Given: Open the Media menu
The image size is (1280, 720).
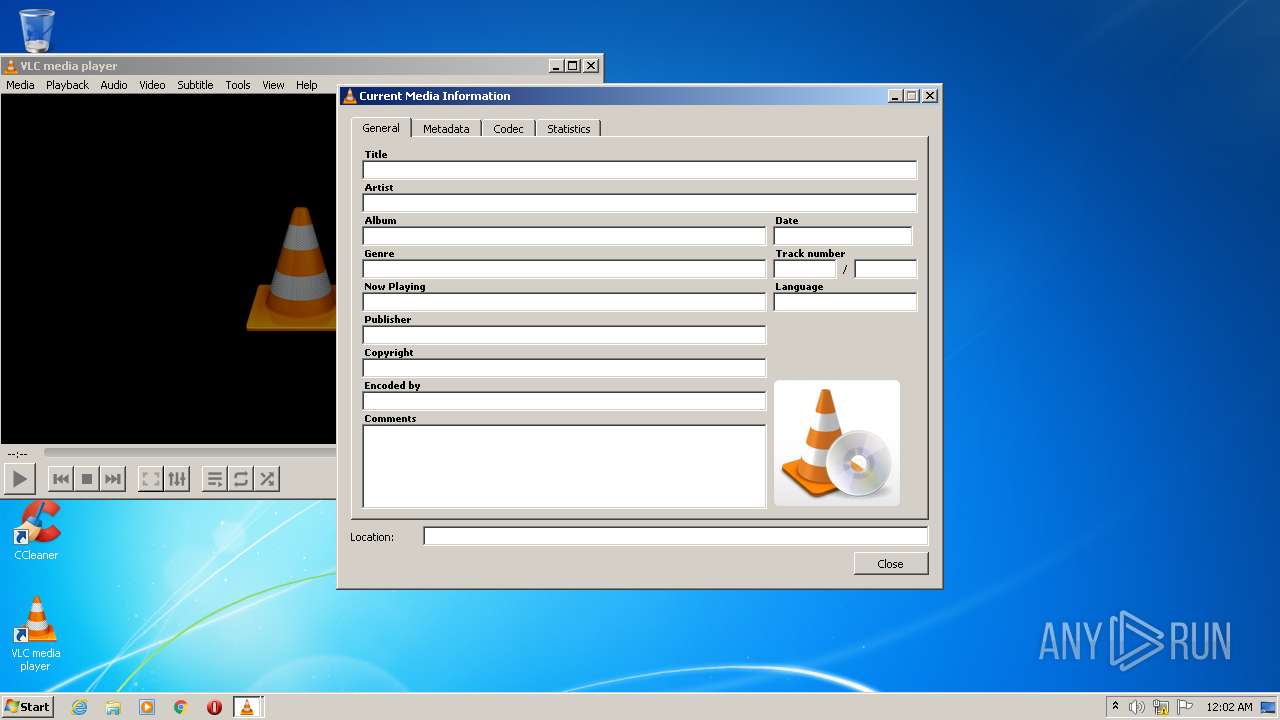Looking at the screenshot, I should tap(20, 85).
